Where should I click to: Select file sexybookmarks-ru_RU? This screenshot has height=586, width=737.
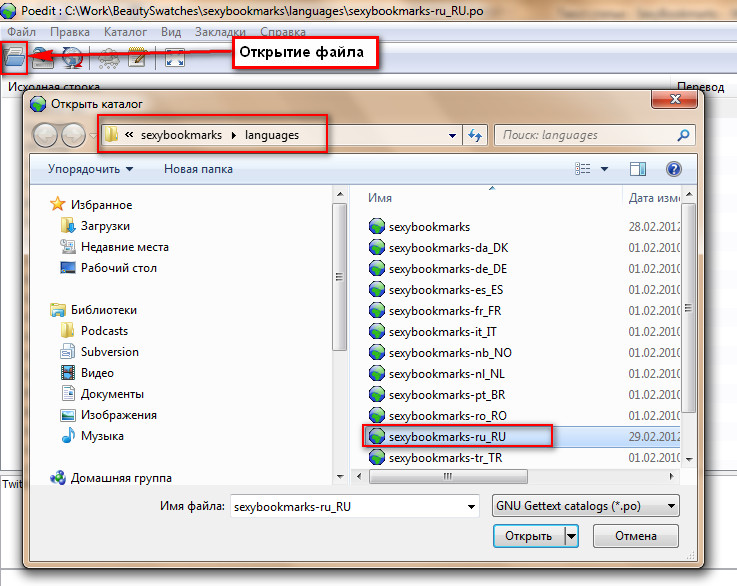tap(437, 437)
